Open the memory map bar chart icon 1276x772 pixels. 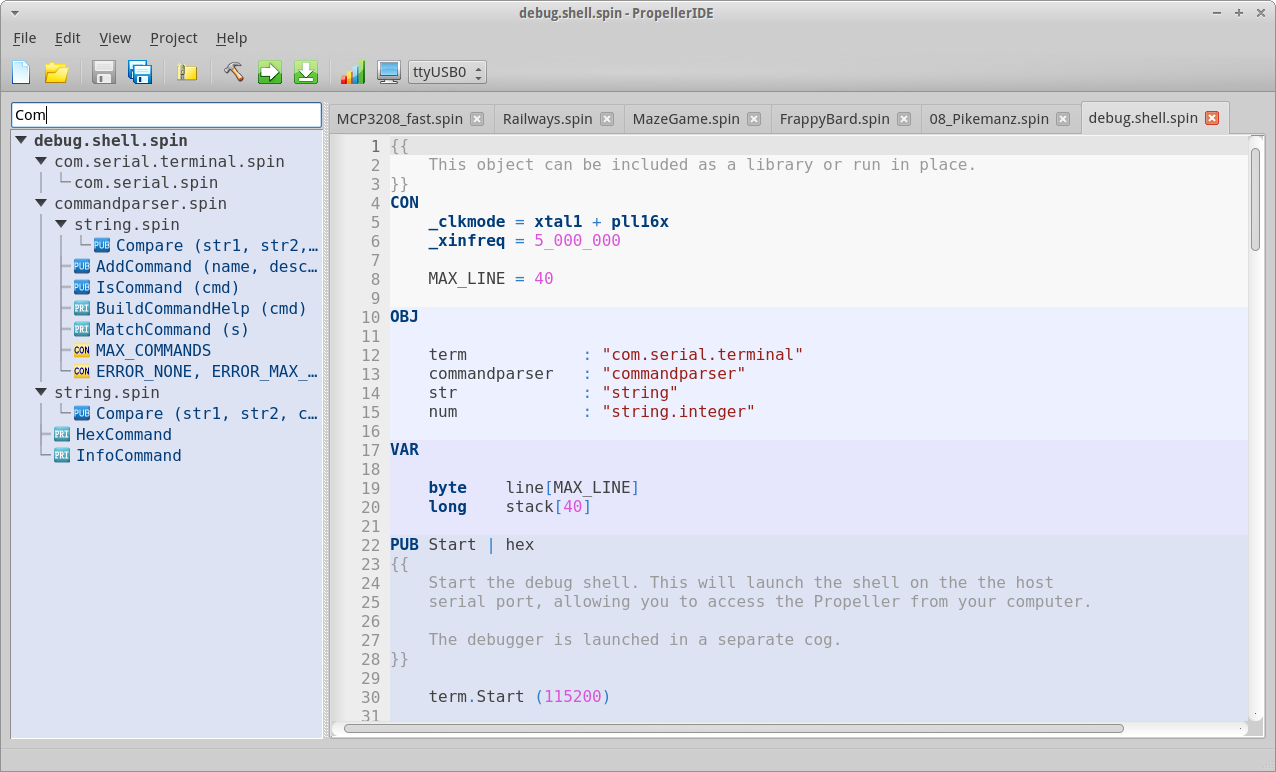click(353, 72)
